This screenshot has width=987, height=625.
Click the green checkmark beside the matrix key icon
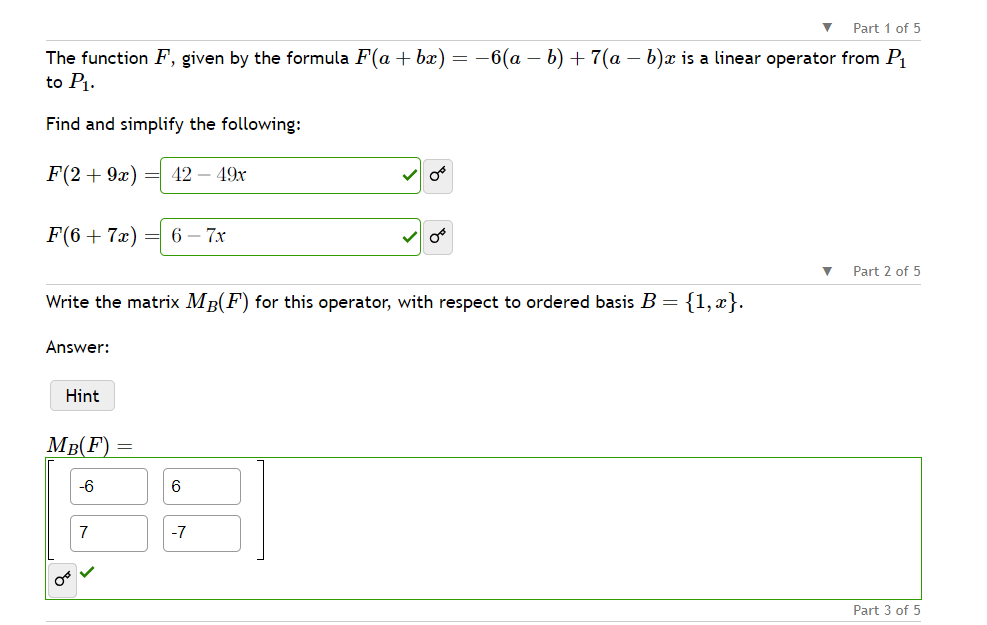86,572
